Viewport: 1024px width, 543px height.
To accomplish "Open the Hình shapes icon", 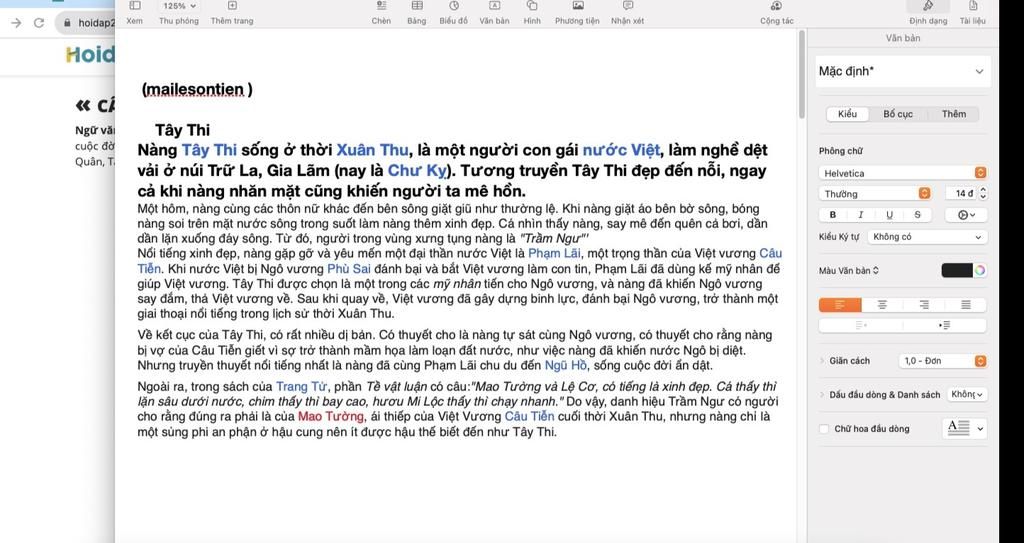I will [x=532, y=6].
